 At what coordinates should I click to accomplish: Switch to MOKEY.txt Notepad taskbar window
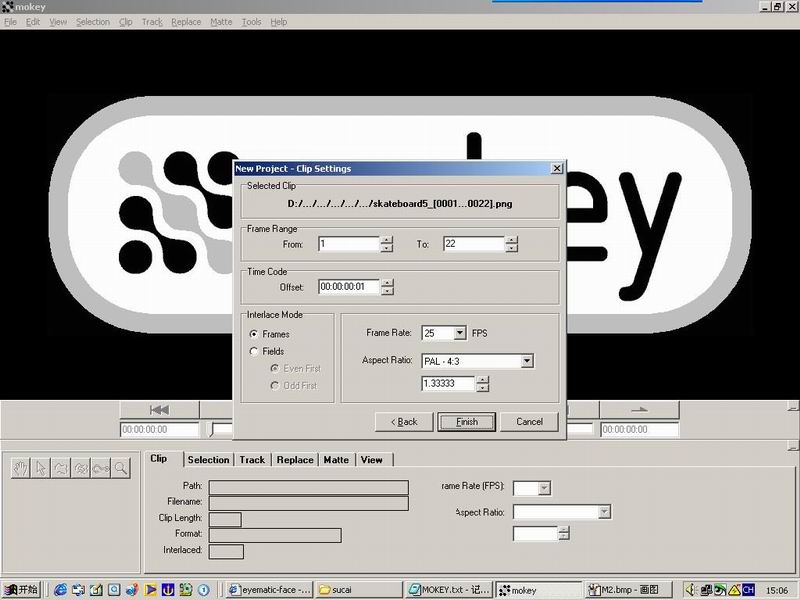448,590
